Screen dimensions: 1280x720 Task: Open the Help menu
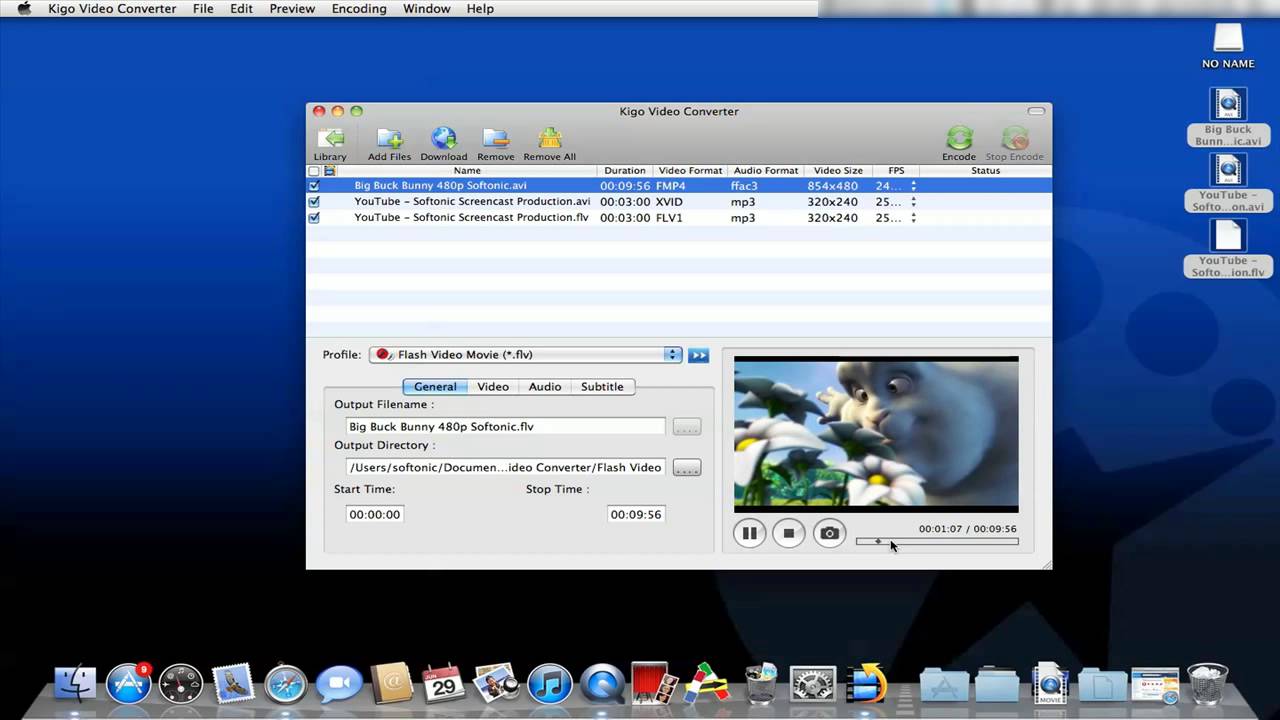point(480,9)
